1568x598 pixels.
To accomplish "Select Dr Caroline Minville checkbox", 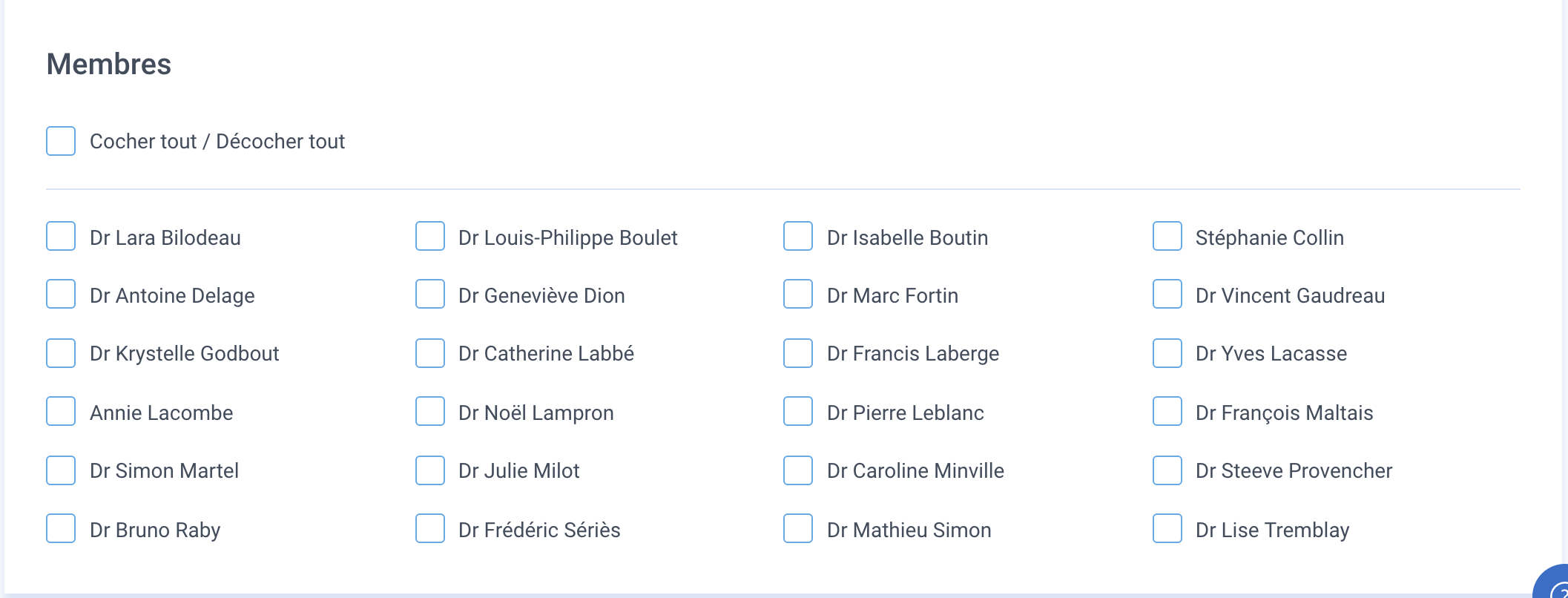I will pos(798,470).
